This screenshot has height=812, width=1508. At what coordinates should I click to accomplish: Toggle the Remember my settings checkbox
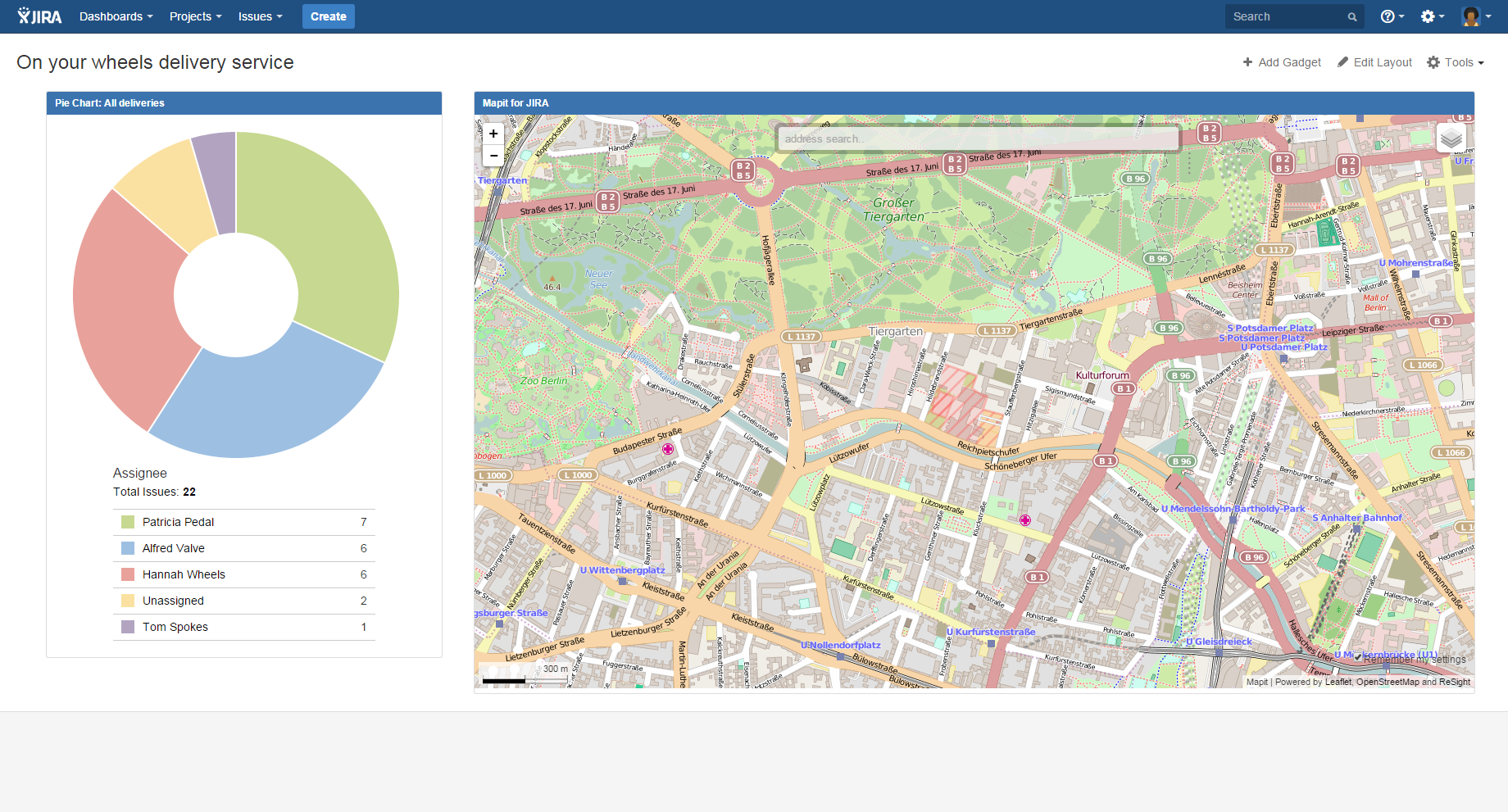pos(1358,656)
